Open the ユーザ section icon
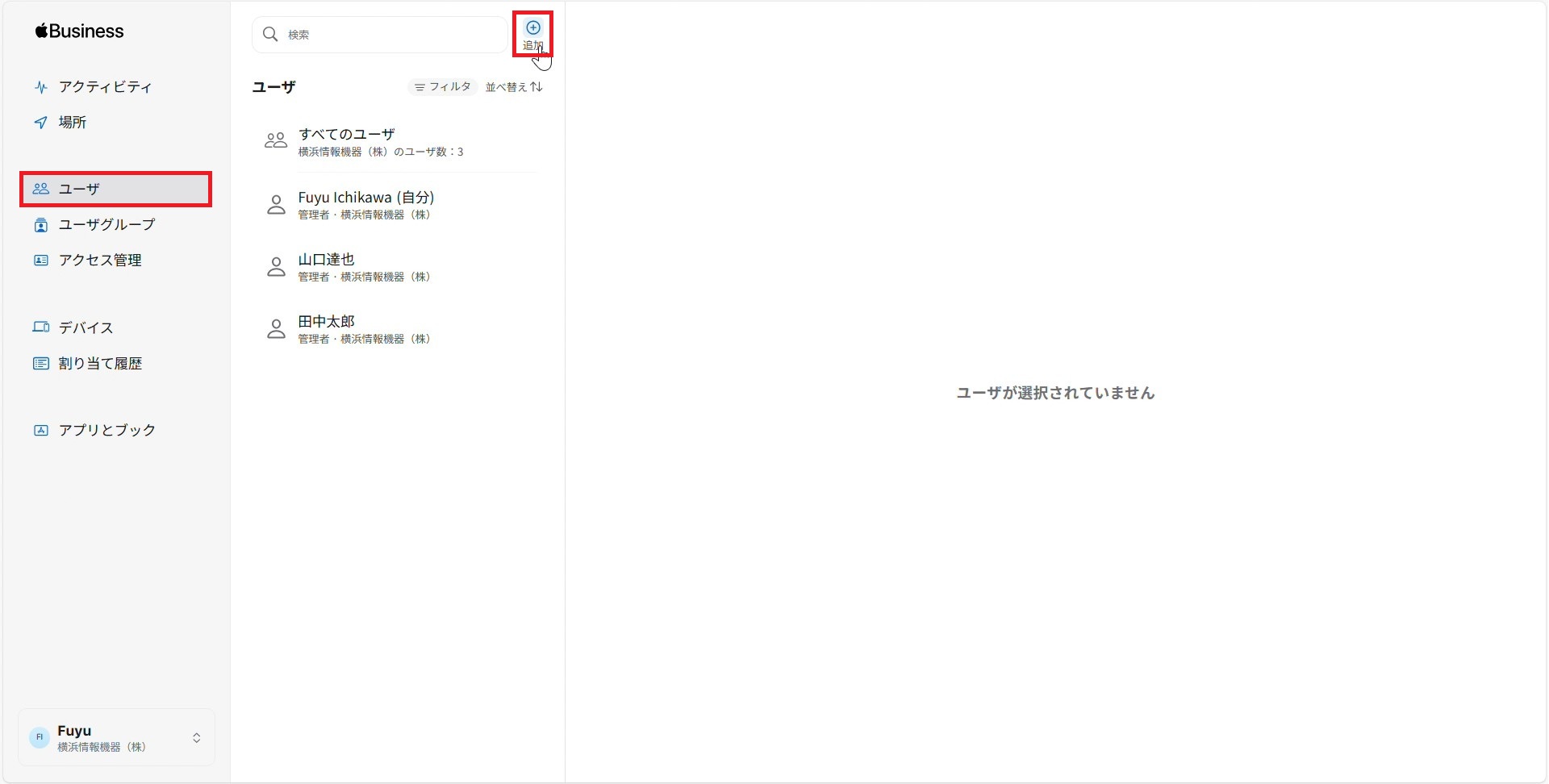Screen dimensions: 1549x784 42,189
